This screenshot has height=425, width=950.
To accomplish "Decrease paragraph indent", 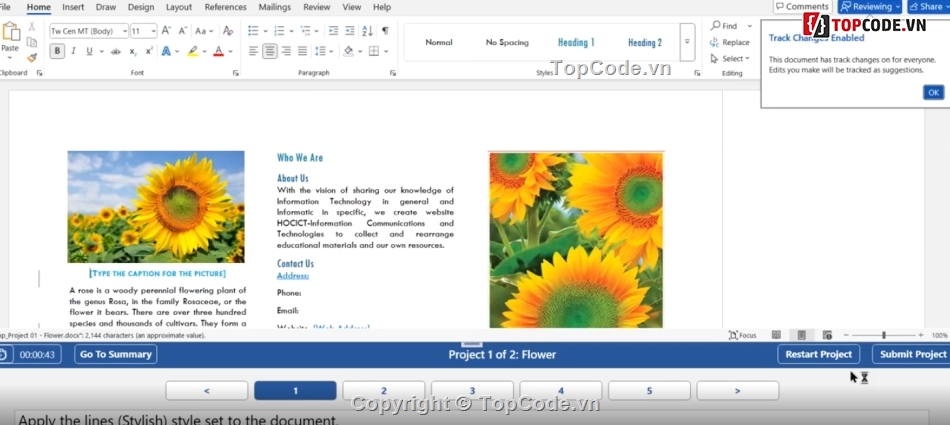I will (333, 31).
